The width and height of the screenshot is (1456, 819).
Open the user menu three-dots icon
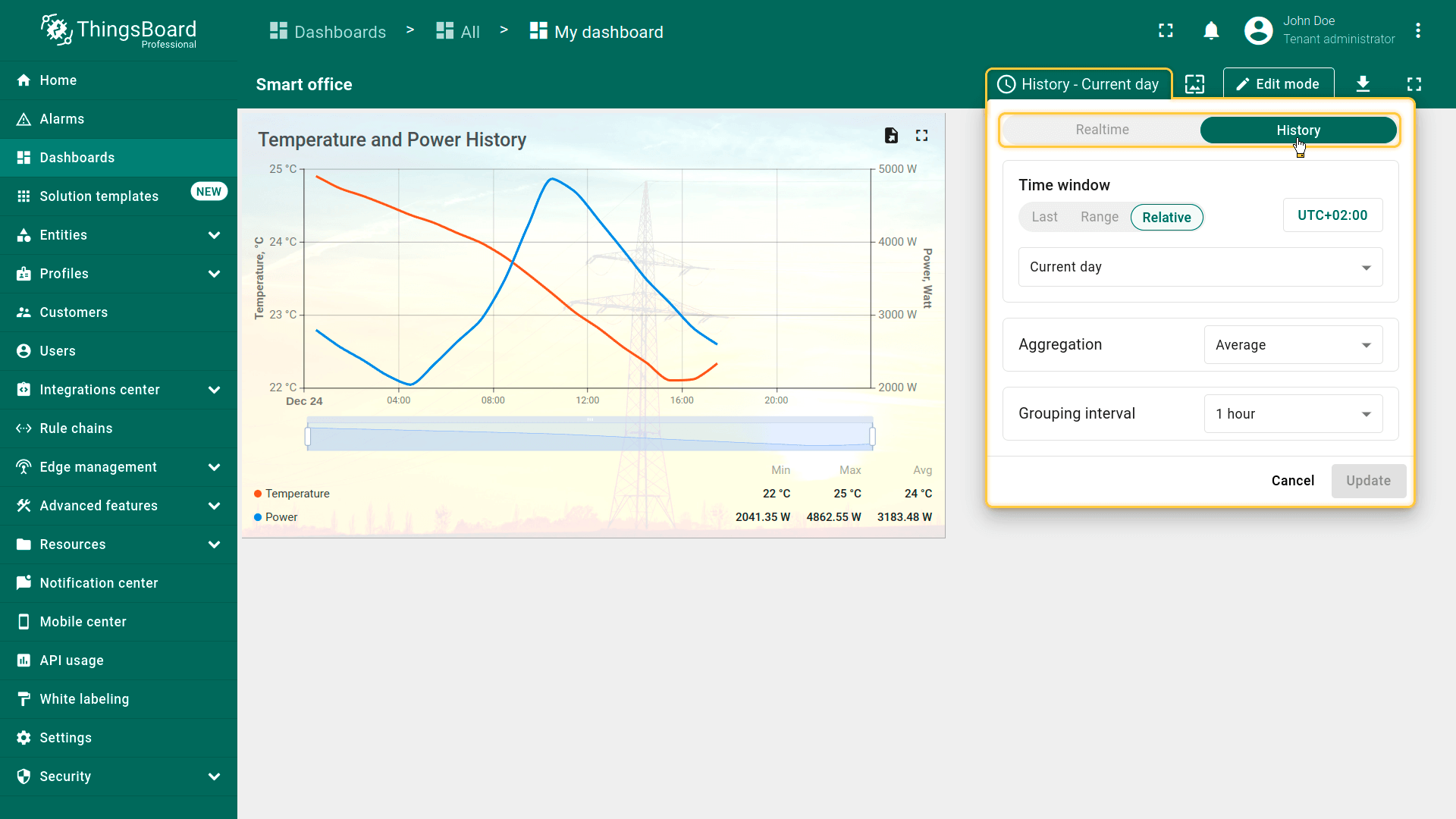[x=1417, y=31]
